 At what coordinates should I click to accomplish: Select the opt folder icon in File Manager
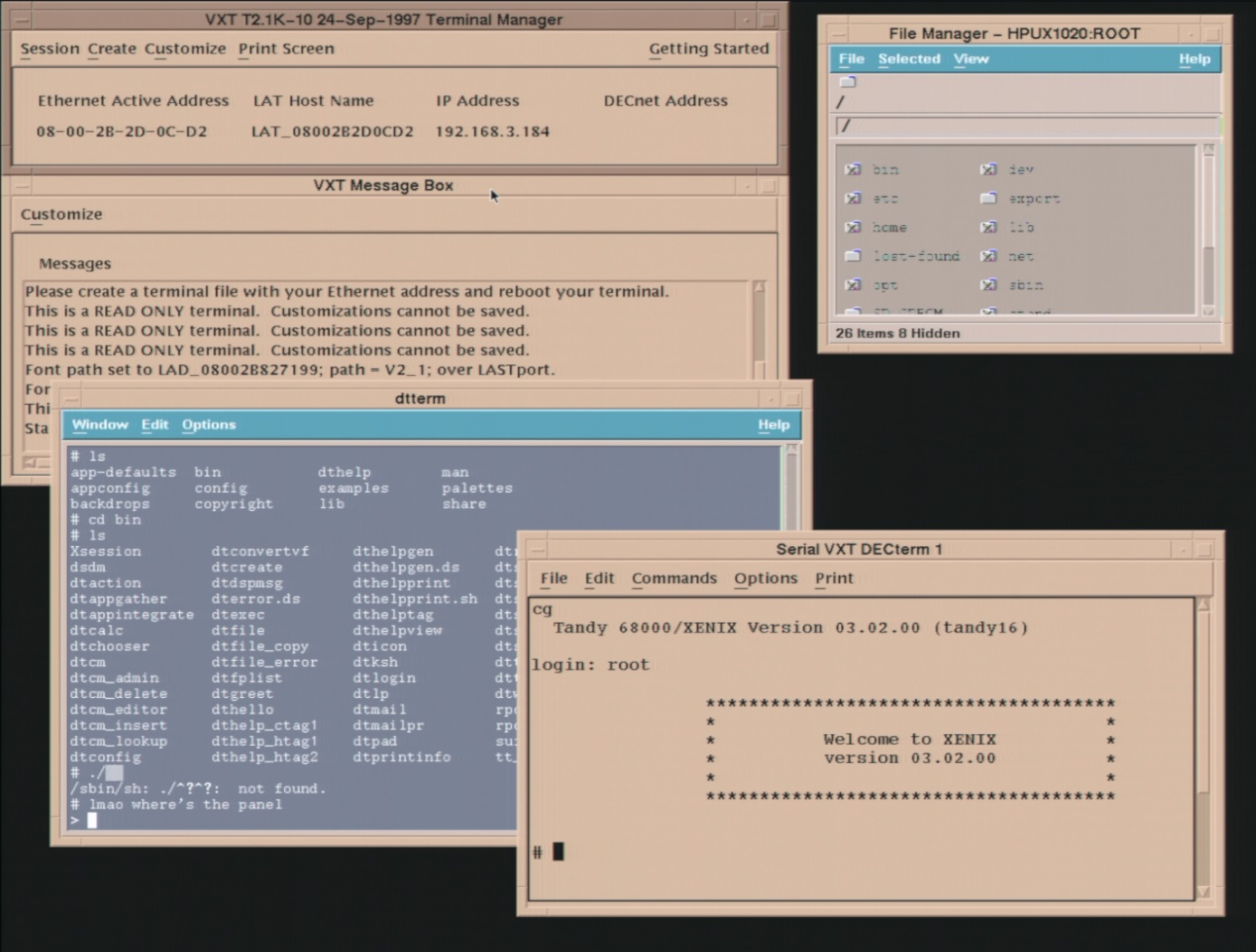point(853,285)
